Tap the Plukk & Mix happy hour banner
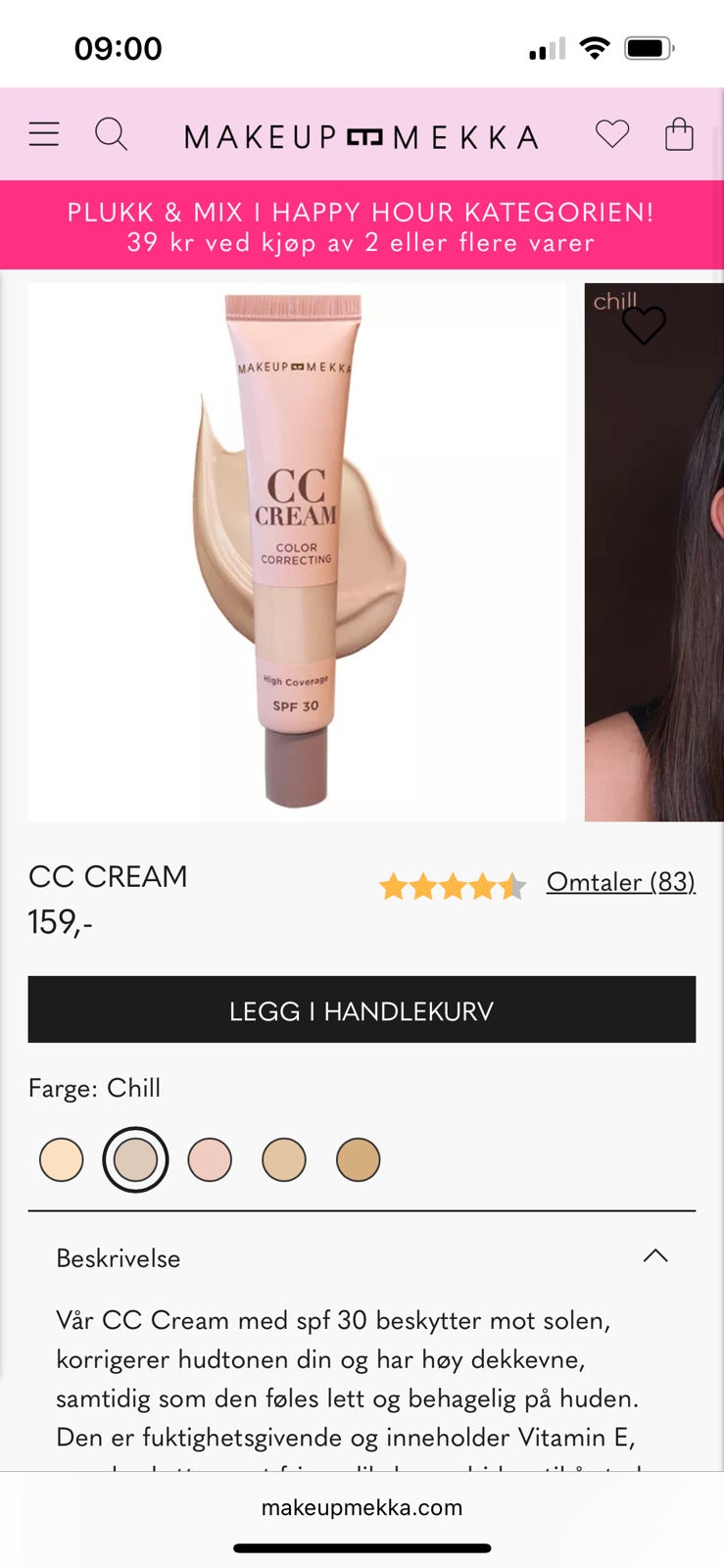 362,225
